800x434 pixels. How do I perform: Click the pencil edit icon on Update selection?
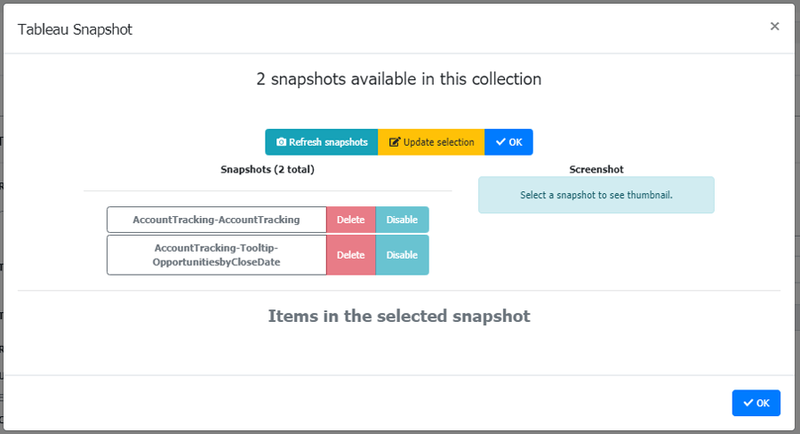394,142
